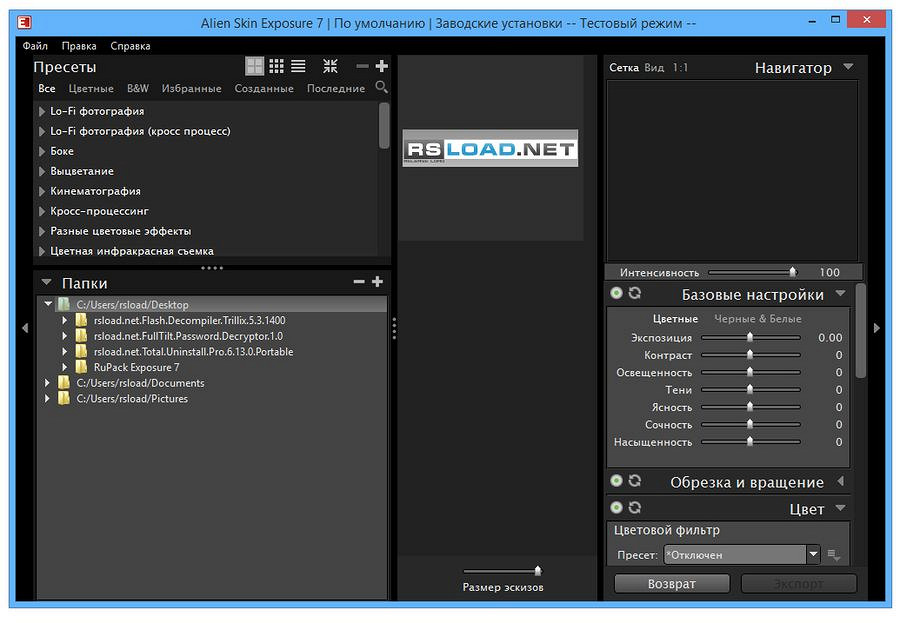This screenshot has width=900, height=623.
Task: Toggle Сетка grid overlay
Action: point(624,68)
